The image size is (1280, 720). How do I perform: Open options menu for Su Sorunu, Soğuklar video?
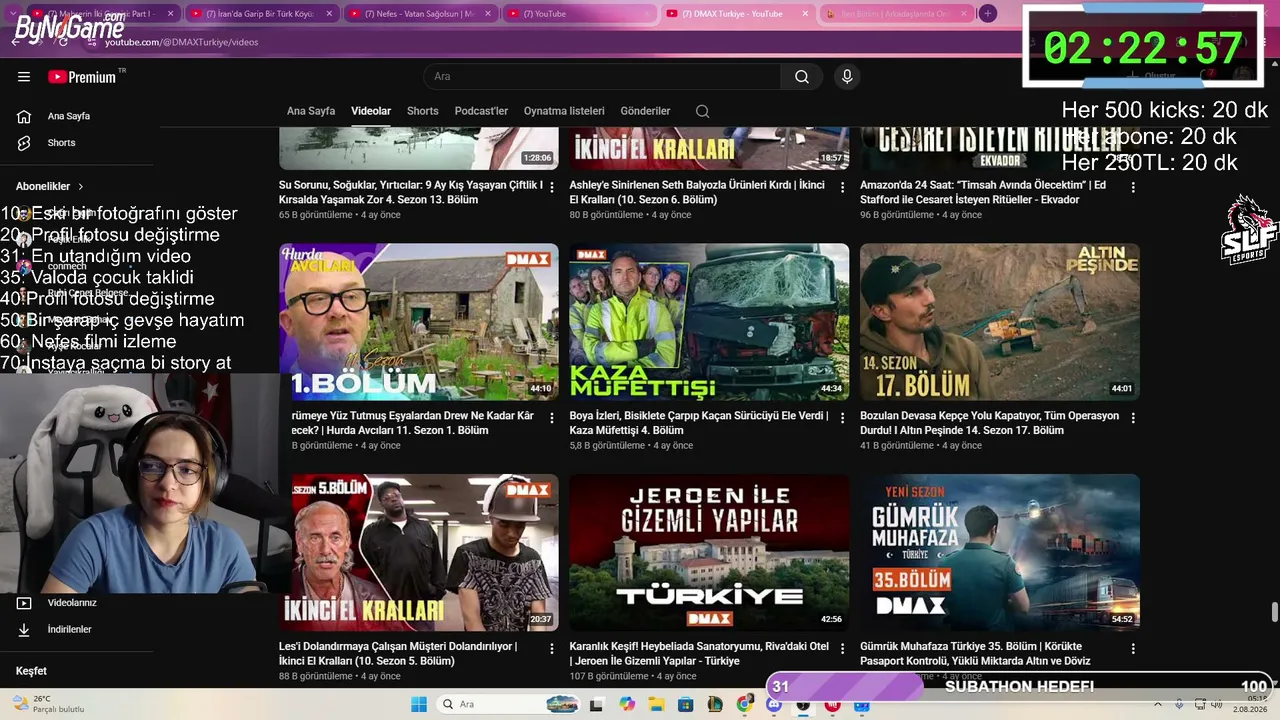click(551, 187)
